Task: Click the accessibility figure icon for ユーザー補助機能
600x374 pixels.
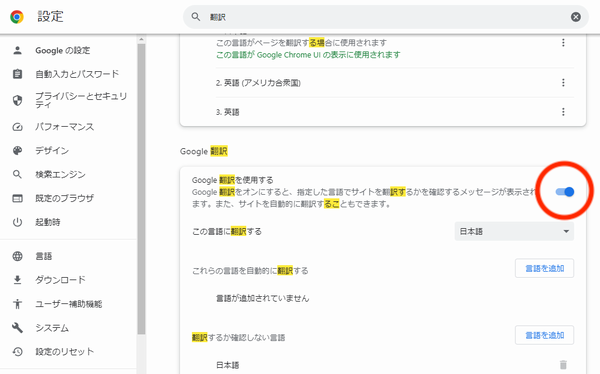Action: (x=17, y=304)
